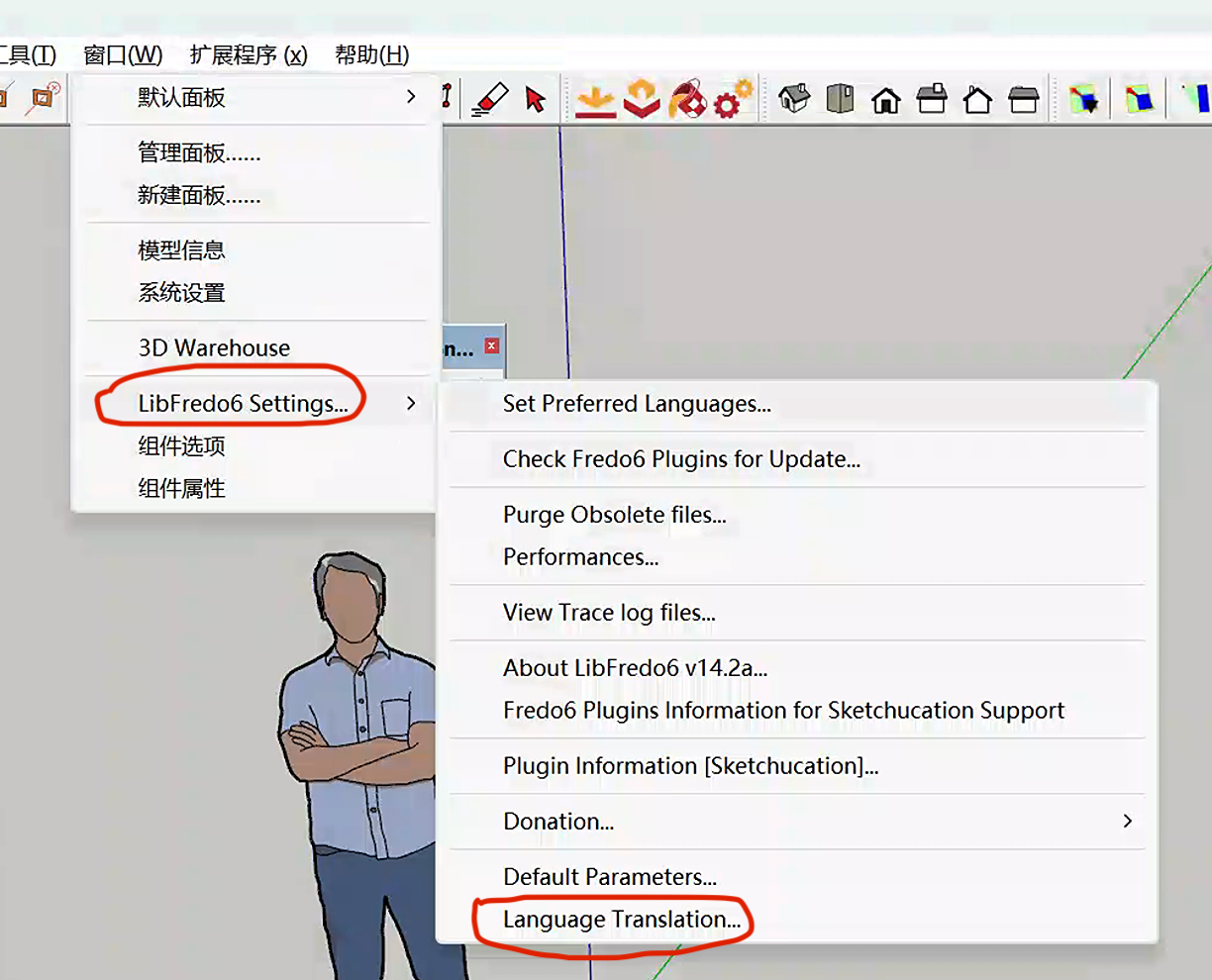The width and height of the screenshot is (1212, 980).
Task: Open Default Parameters entry
Action: pyautogui.click(x=609, y=877)
